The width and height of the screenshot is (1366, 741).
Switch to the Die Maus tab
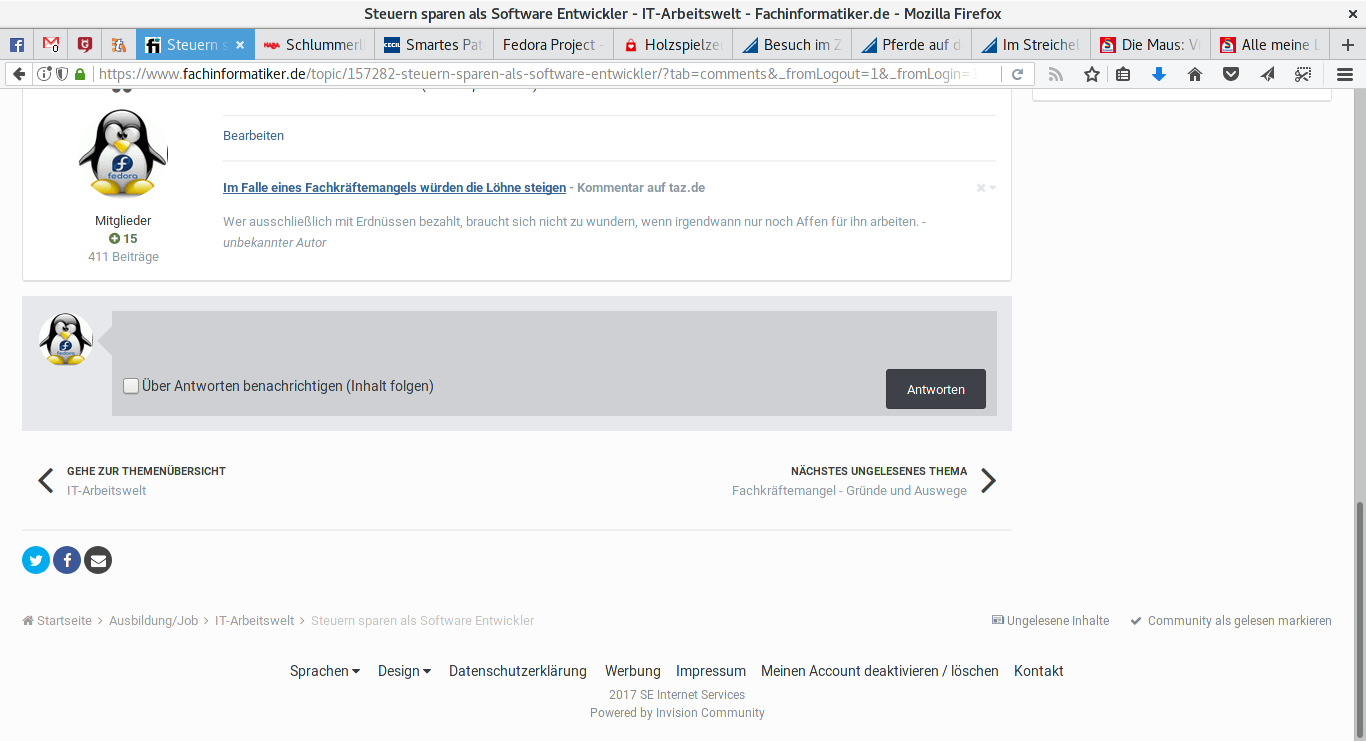click(1150, 45)
